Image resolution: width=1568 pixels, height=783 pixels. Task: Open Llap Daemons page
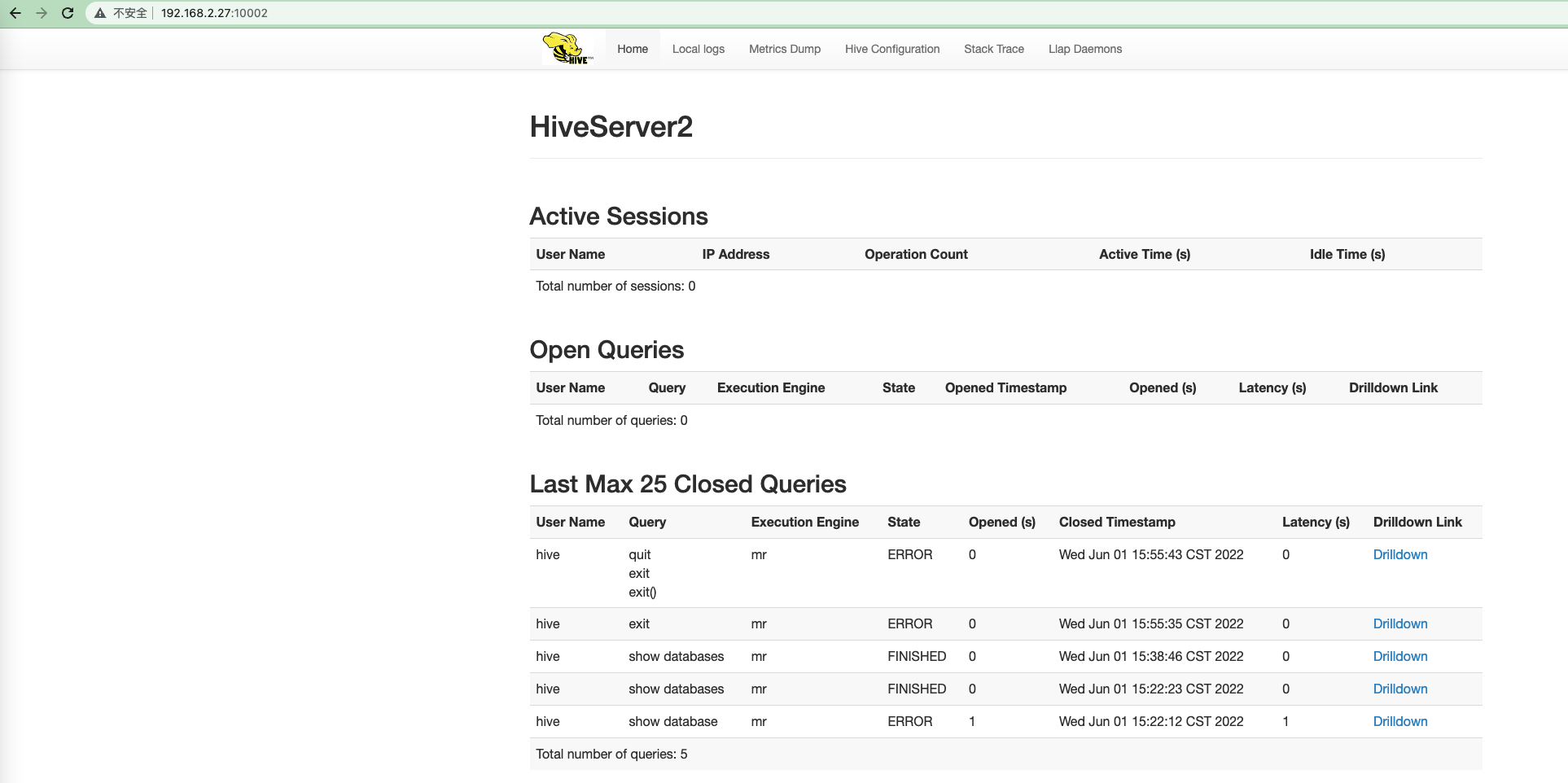(x=1085, y=49)
